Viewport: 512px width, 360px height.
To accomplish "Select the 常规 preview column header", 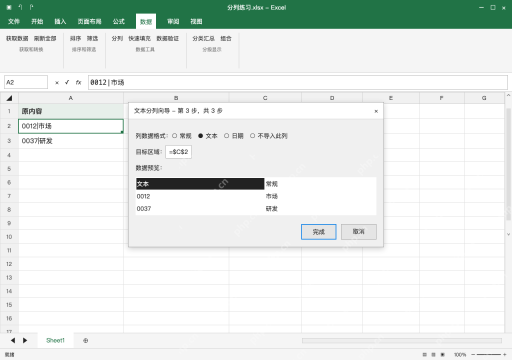I will click(272, 184).
